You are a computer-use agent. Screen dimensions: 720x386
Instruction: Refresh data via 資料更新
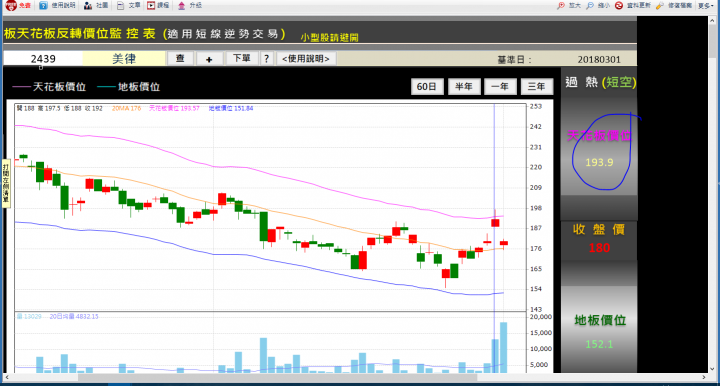[633, 6]
